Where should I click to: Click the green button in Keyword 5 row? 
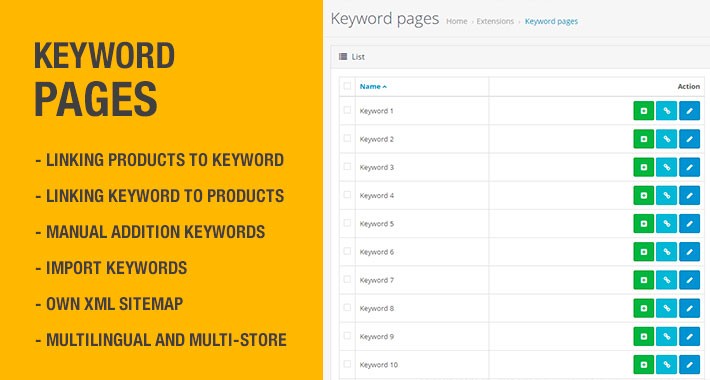pyautogui.click(x=643, y=224)
